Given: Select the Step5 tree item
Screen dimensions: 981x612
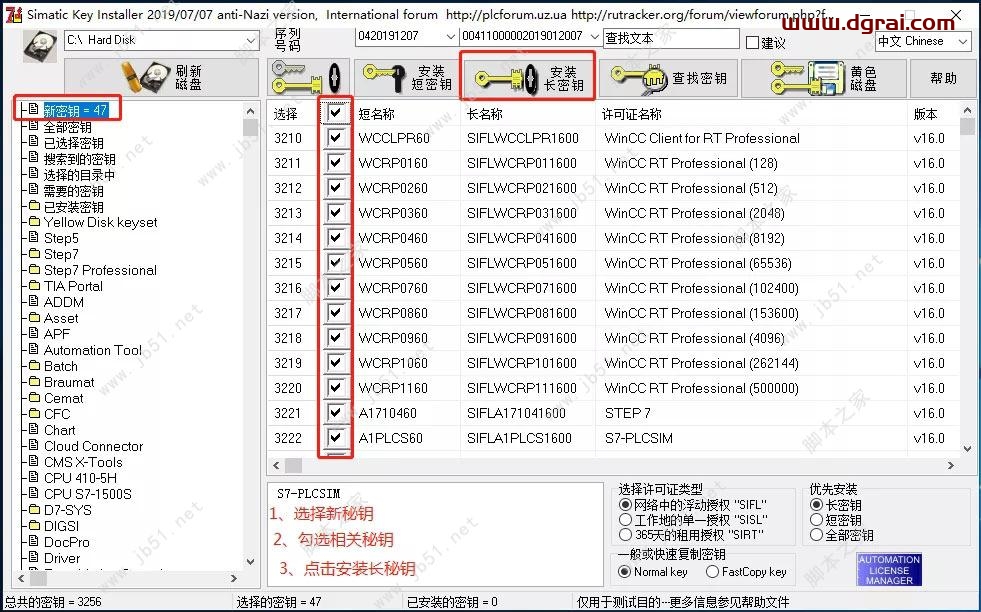Looking at the screenshot, I should (61, 238).
